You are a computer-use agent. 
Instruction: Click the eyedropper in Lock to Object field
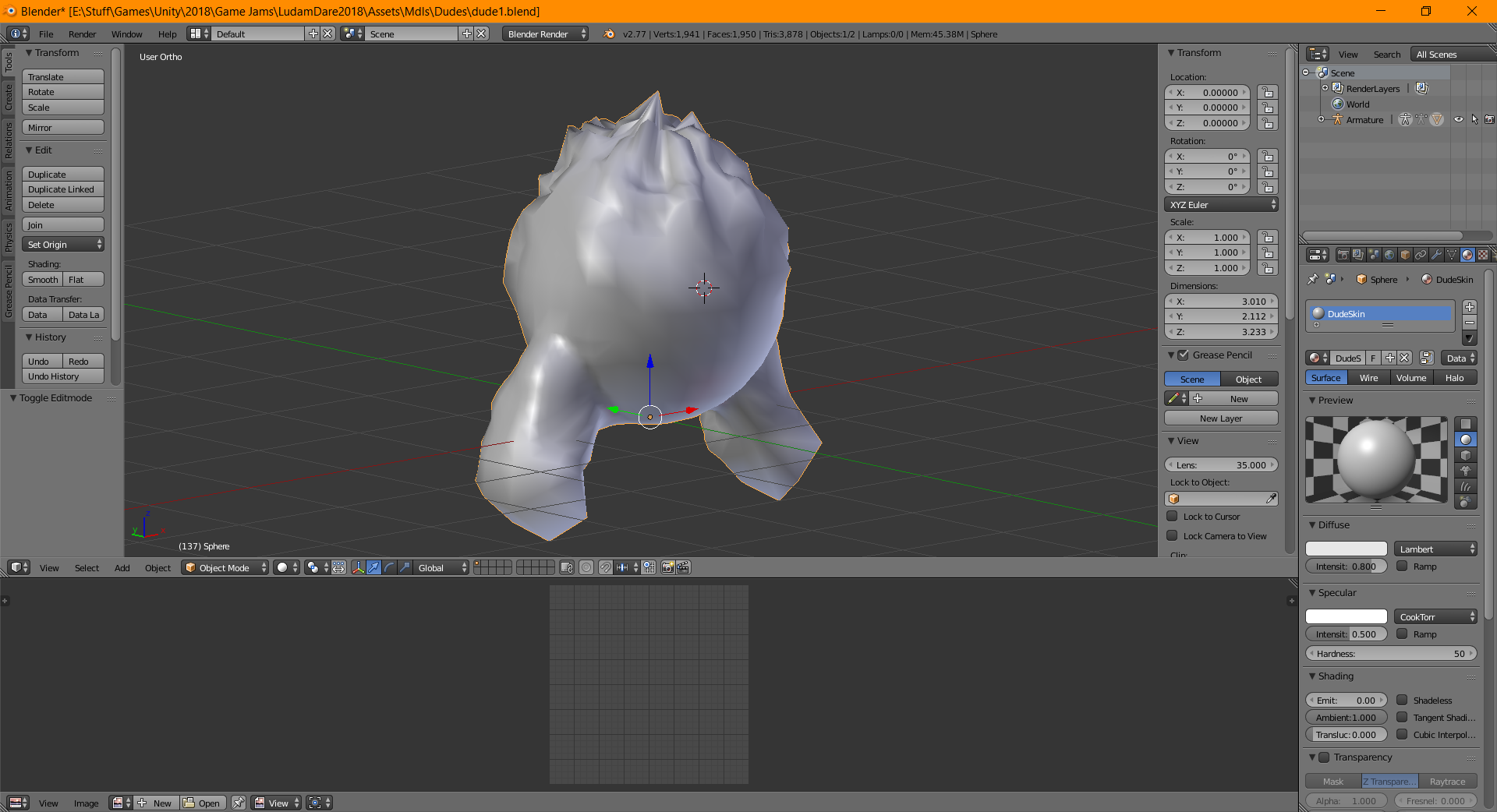pyautogui.click(x=1271, y=499)
